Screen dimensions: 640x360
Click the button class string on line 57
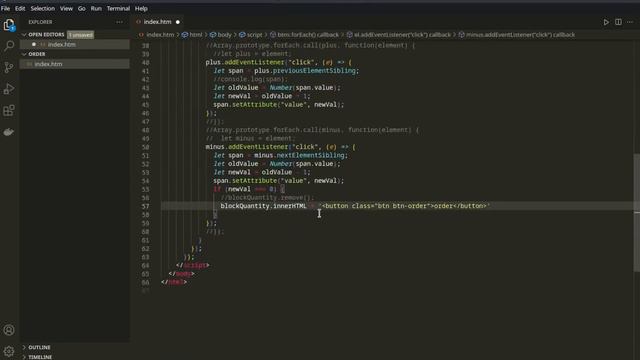(x=404, y=206)
